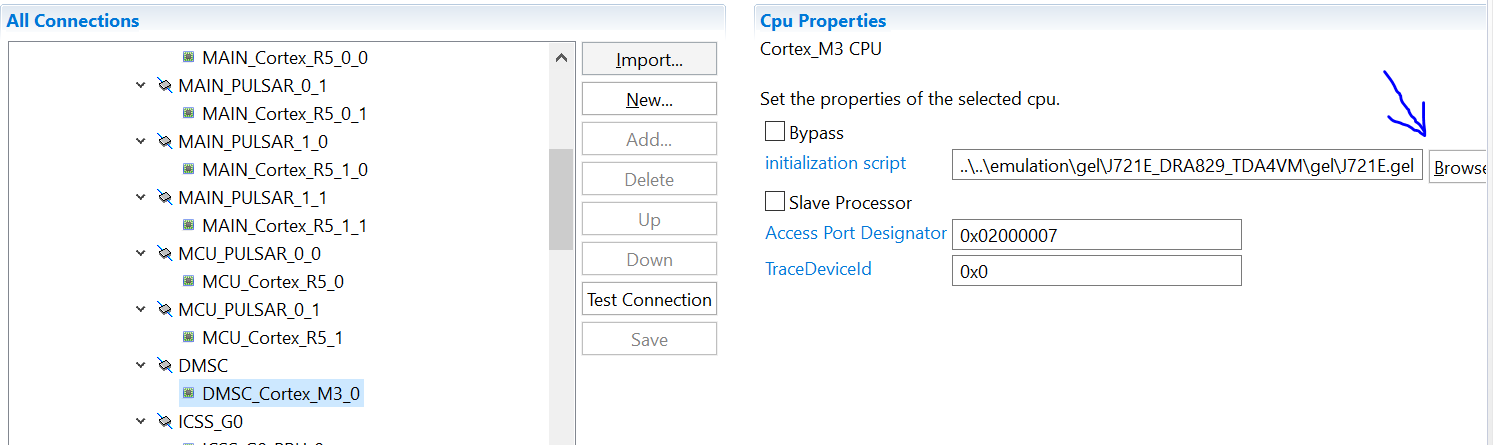Click the connection icon beside MAIN_PULSAR_0_1
The height and width of the screenshot is (445, 1493).
click(x=164, y=86)
